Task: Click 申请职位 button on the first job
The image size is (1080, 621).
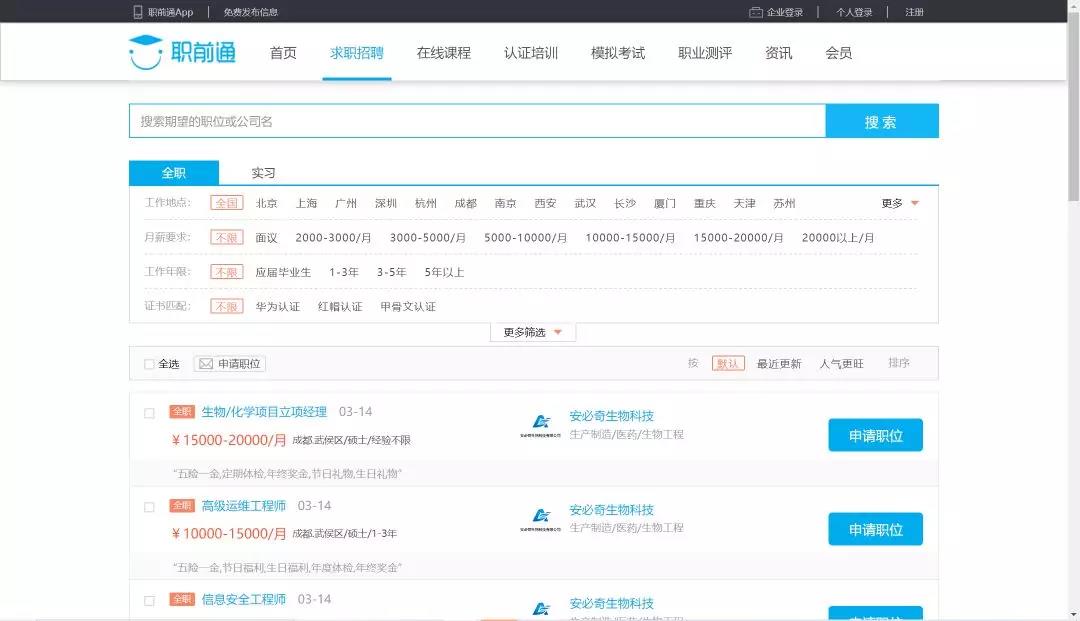Action: click(875, 435)
